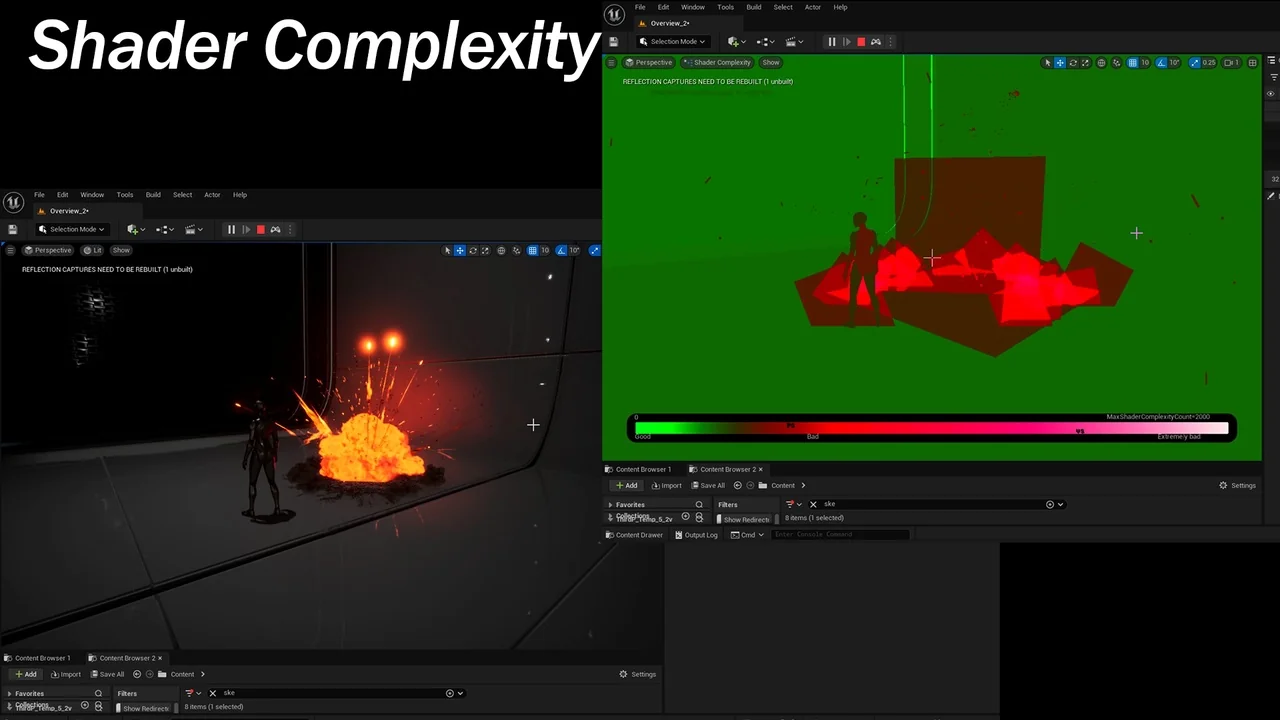Toggle grid snapping in the Shader Complexity viewport

(x=1132, y=63)
